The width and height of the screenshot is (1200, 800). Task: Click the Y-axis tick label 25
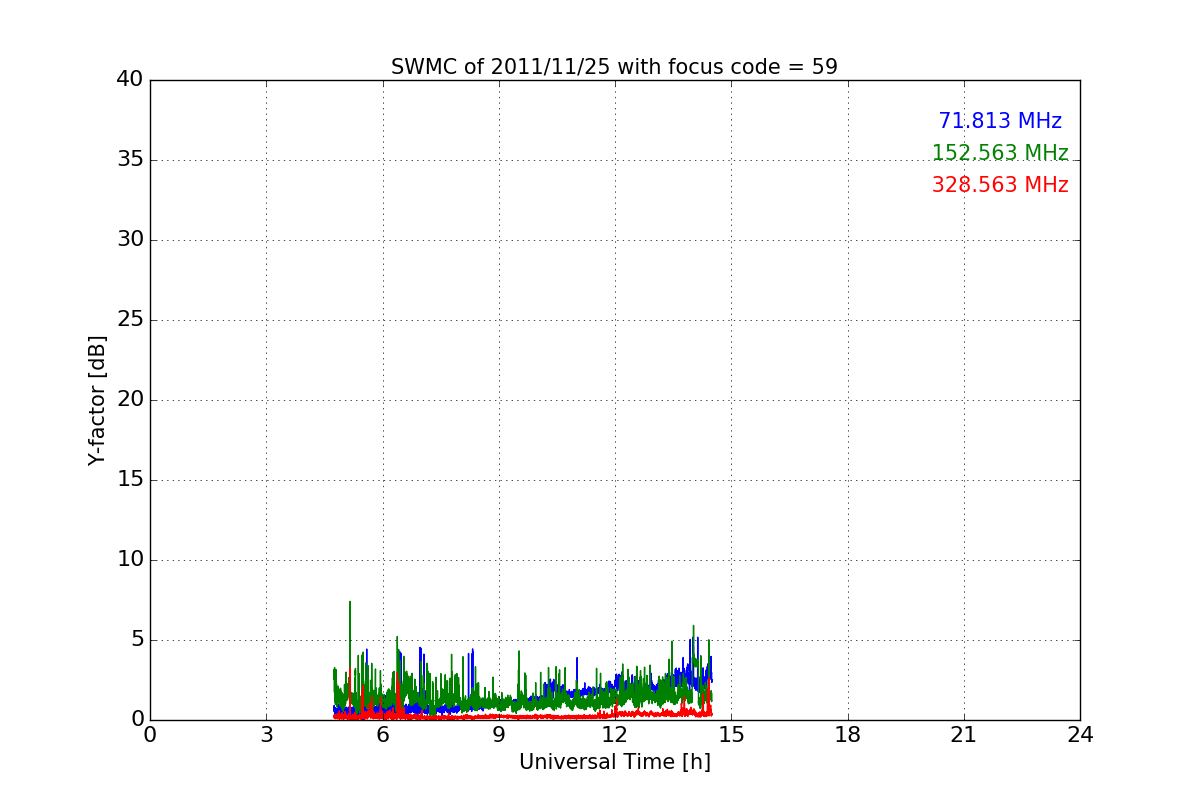click(x=130, y=320)
